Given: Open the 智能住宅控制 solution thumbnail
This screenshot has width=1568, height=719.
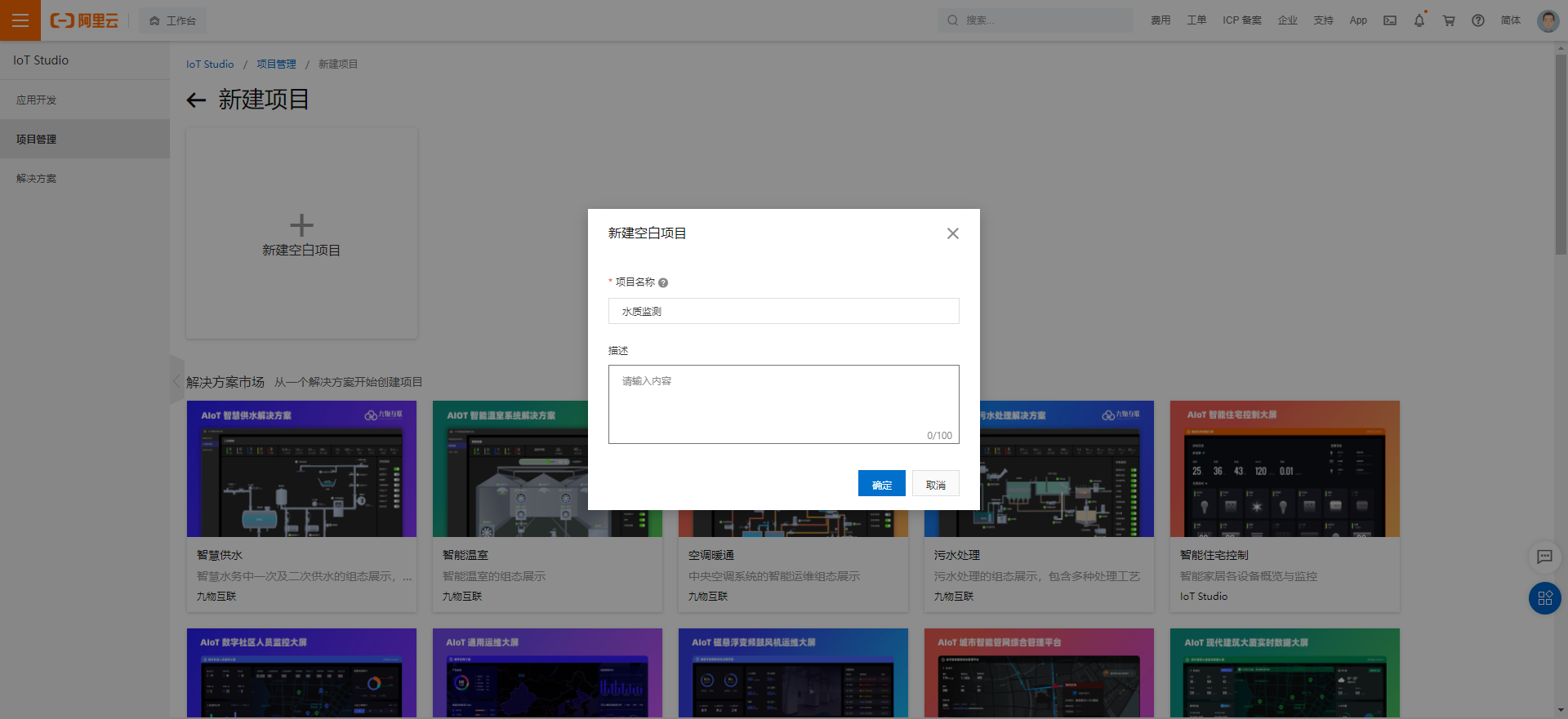Looking at the screenshot, I should [1285, 468].
